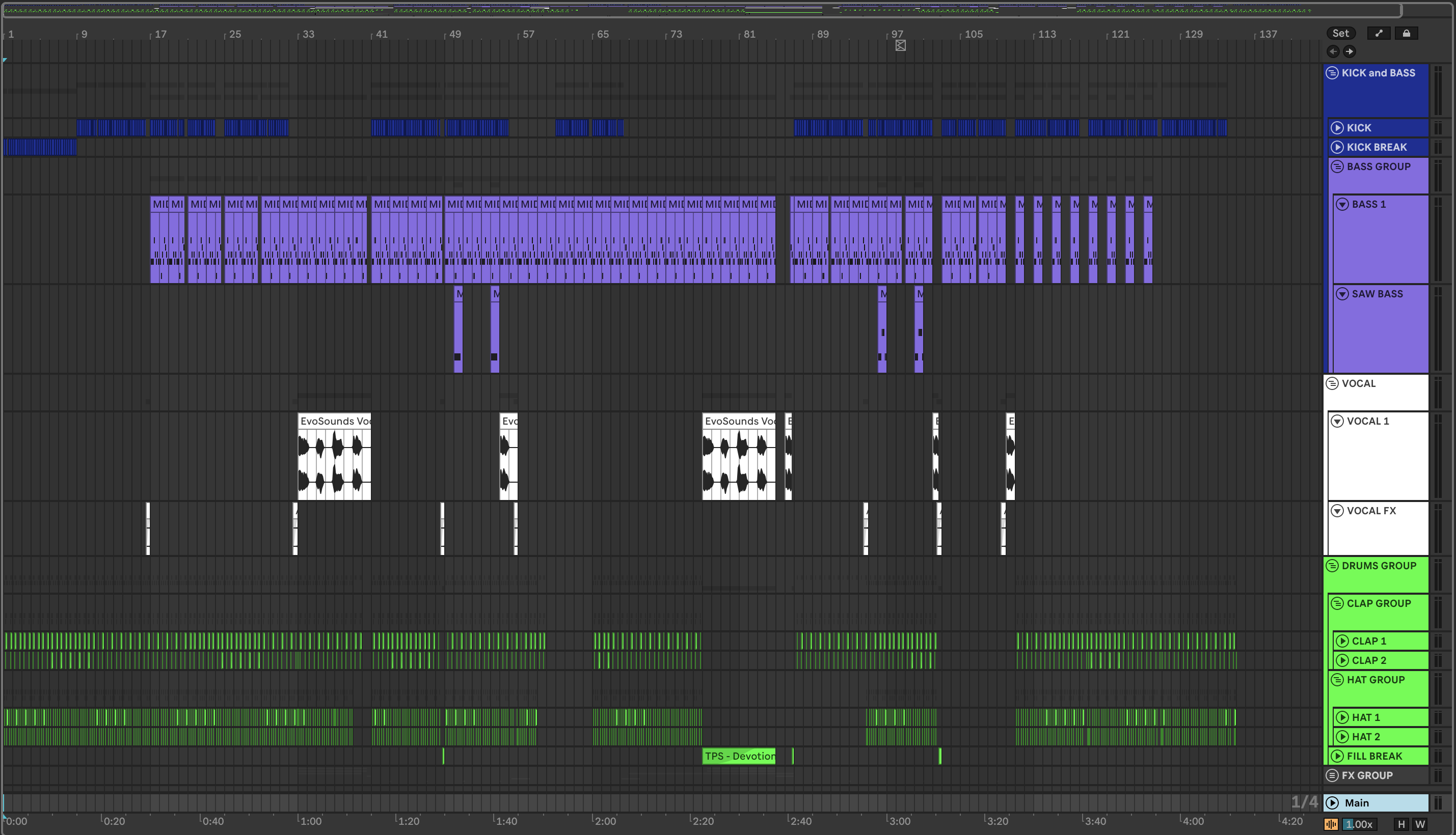This screenshot has width=1456, height=835.
Task: Select the SAW BASS track header
Action: coord(1377,294)
